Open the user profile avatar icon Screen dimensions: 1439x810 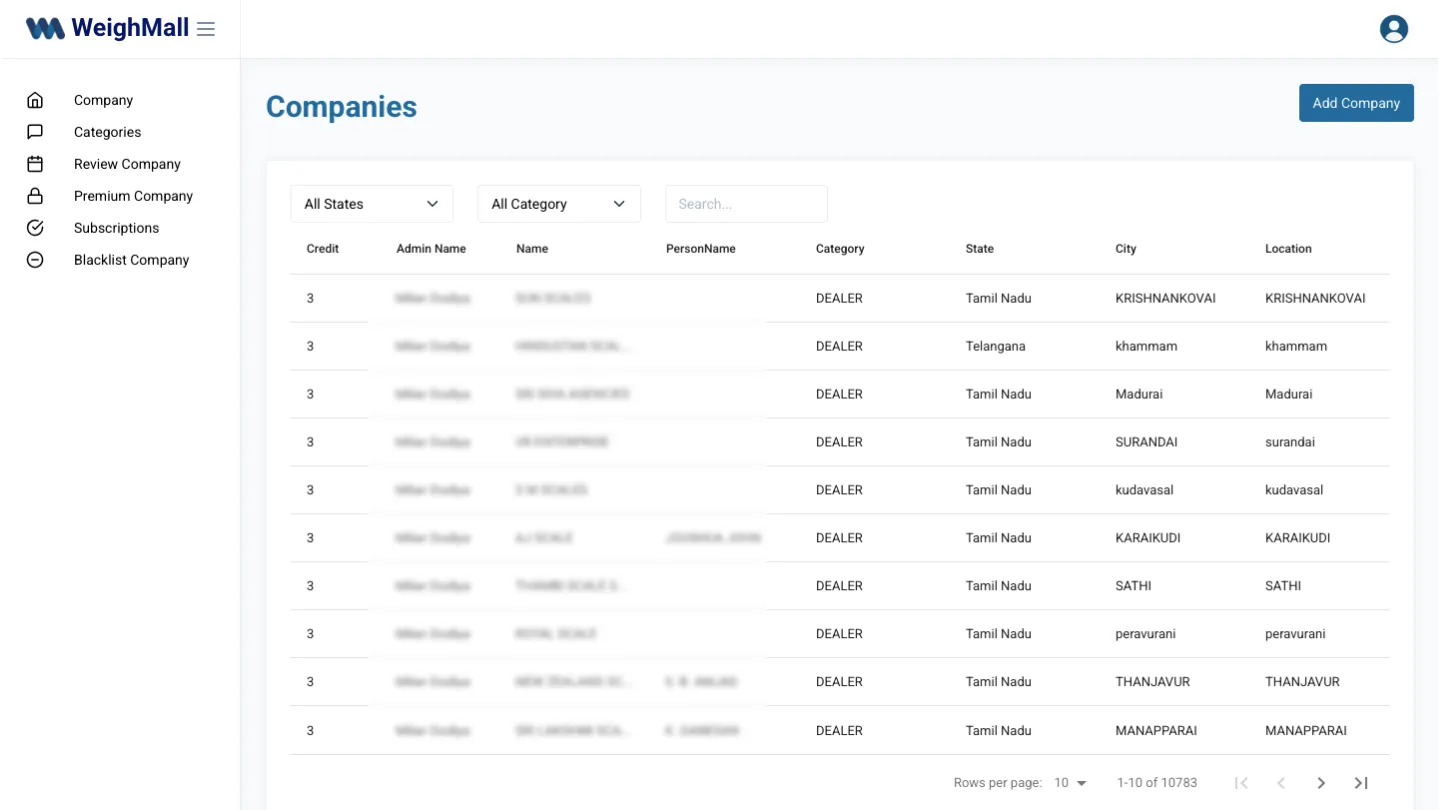[1393, 29]
